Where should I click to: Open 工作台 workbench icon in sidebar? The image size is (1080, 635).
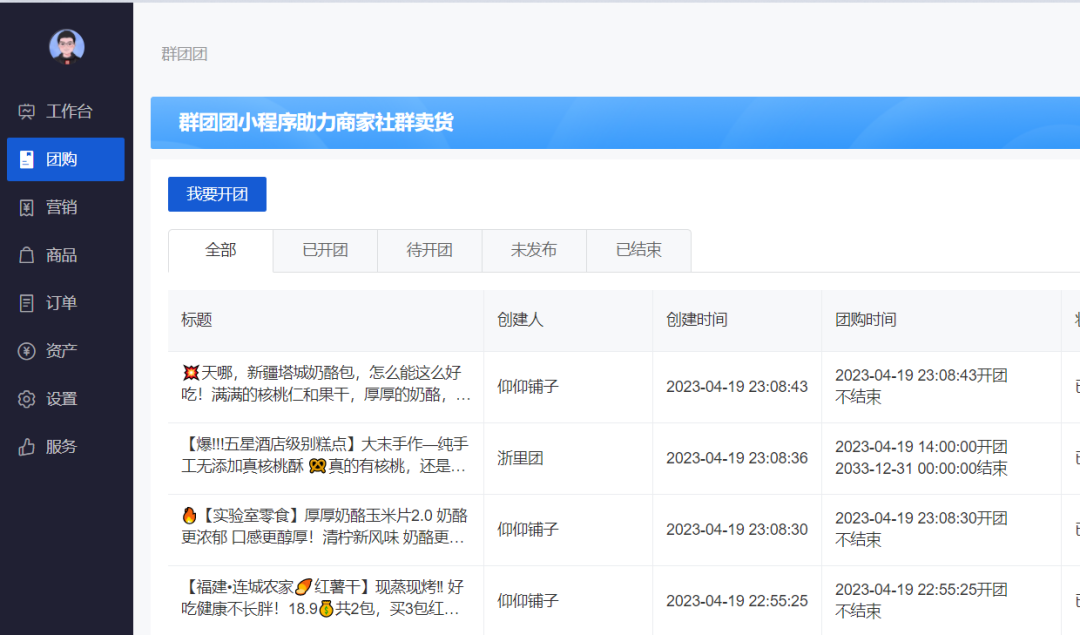tap(27, 112)
